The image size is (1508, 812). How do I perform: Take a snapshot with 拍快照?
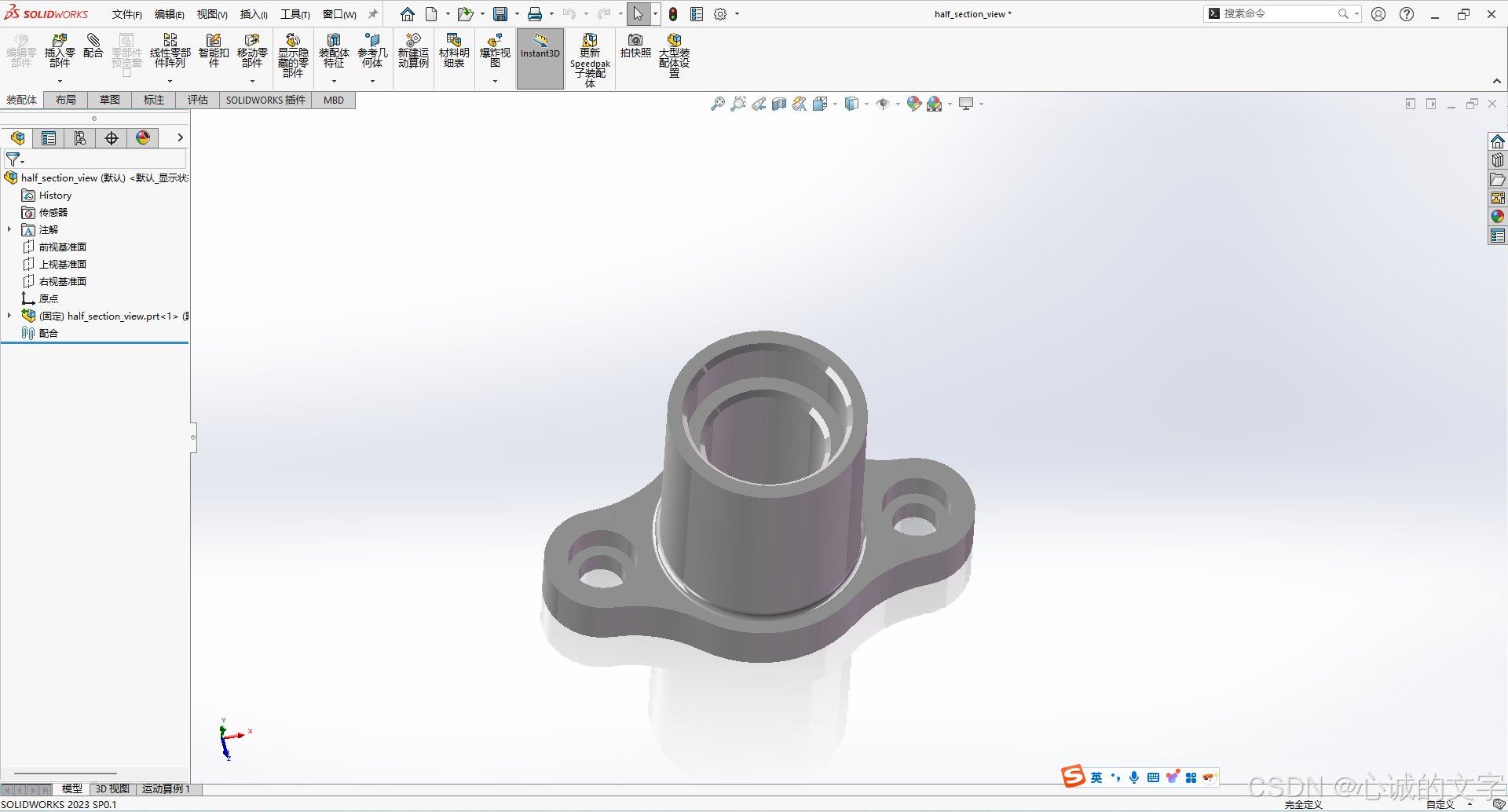click(x=635, y=46)
